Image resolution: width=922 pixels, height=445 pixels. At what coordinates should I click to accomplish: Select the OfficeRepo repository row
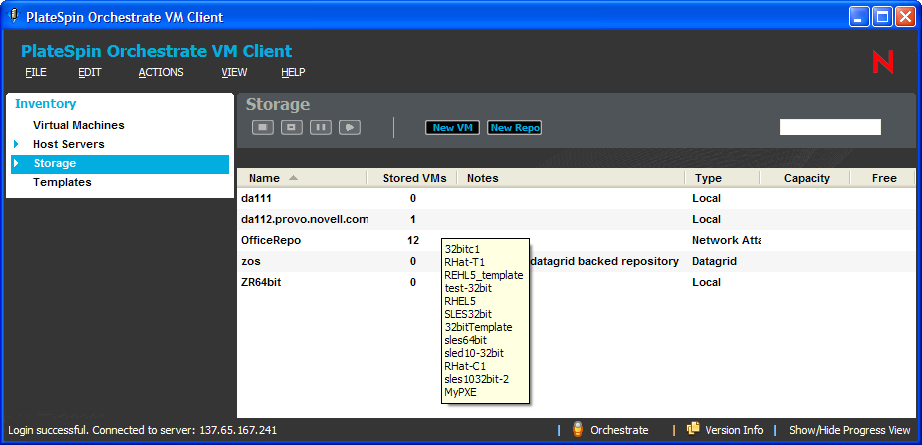576,240
